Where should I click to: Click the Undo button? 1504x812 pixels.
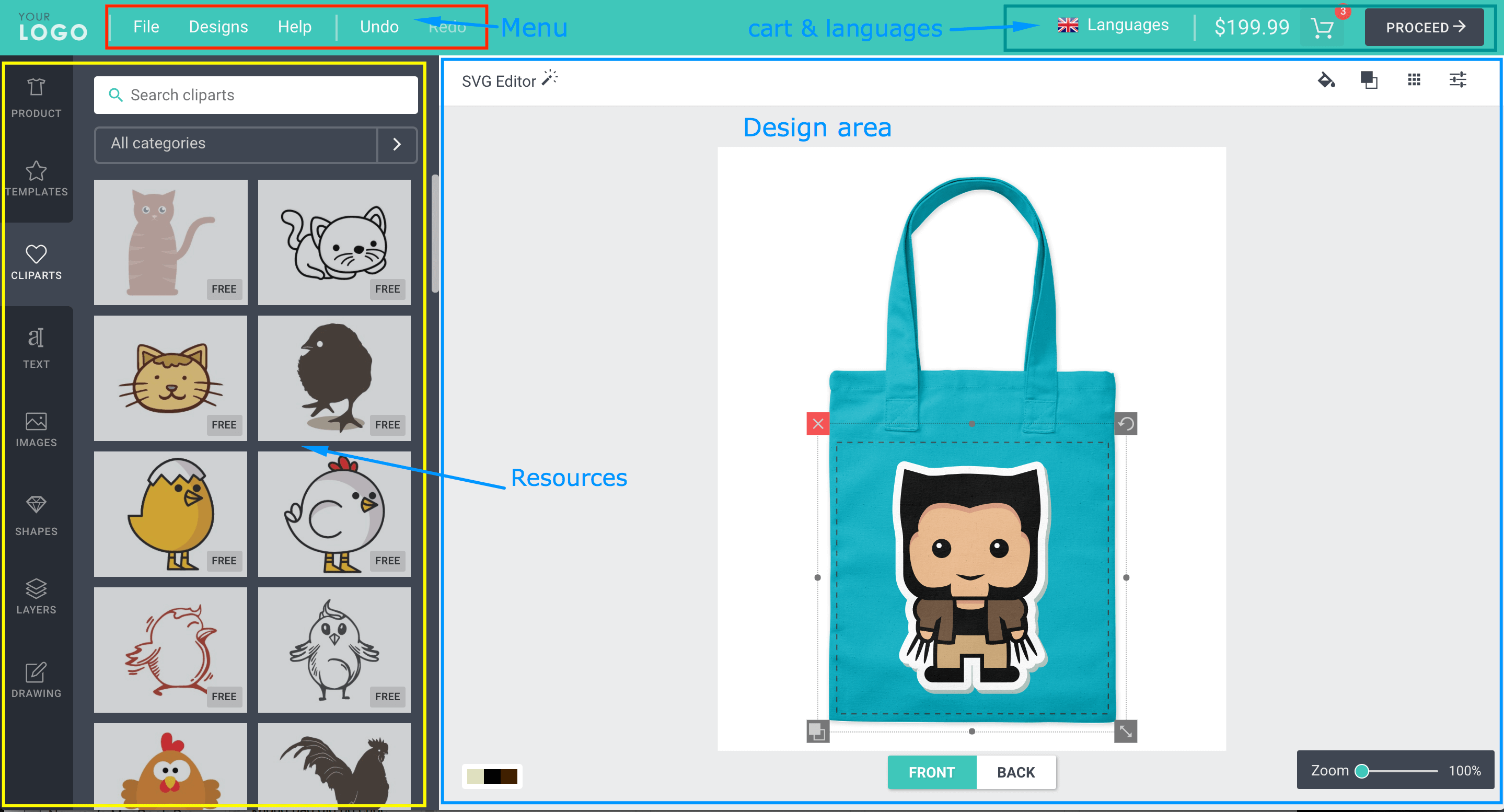[x=379, y=27]
